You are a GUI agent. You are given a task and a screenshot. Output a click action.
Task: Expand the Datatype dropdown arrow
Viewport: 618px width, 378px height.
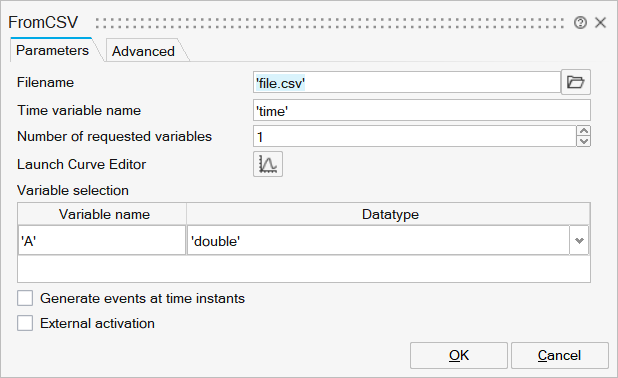pos(579,240)
